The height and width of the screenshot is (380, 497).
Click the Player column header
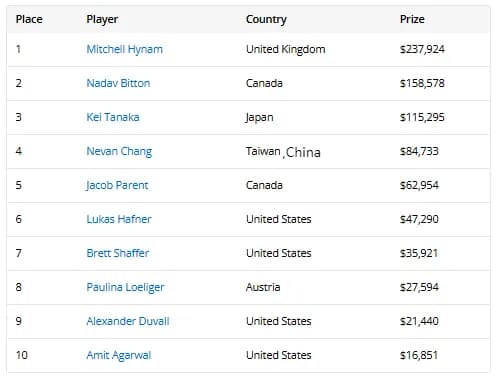tap(102, 20)
